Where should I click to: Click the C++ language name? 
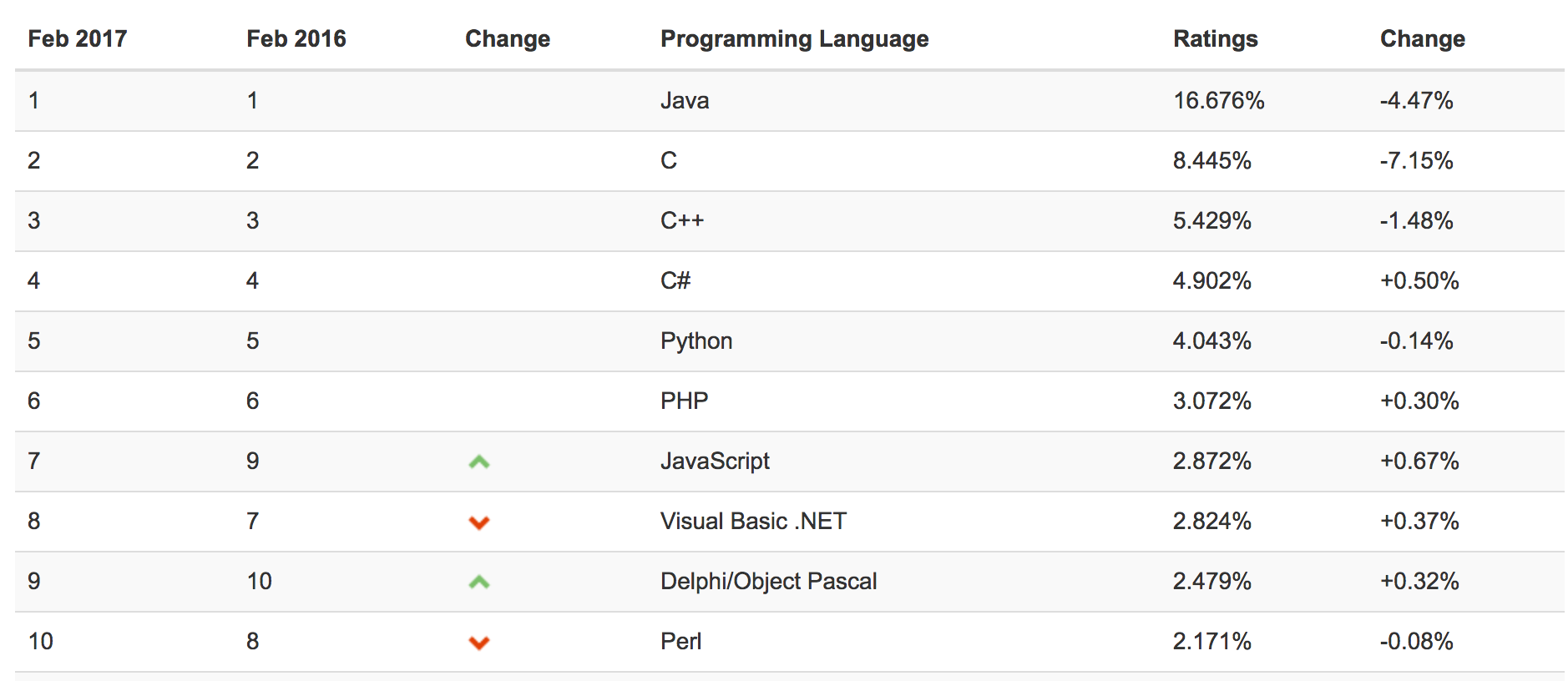(x=681, y=220)
